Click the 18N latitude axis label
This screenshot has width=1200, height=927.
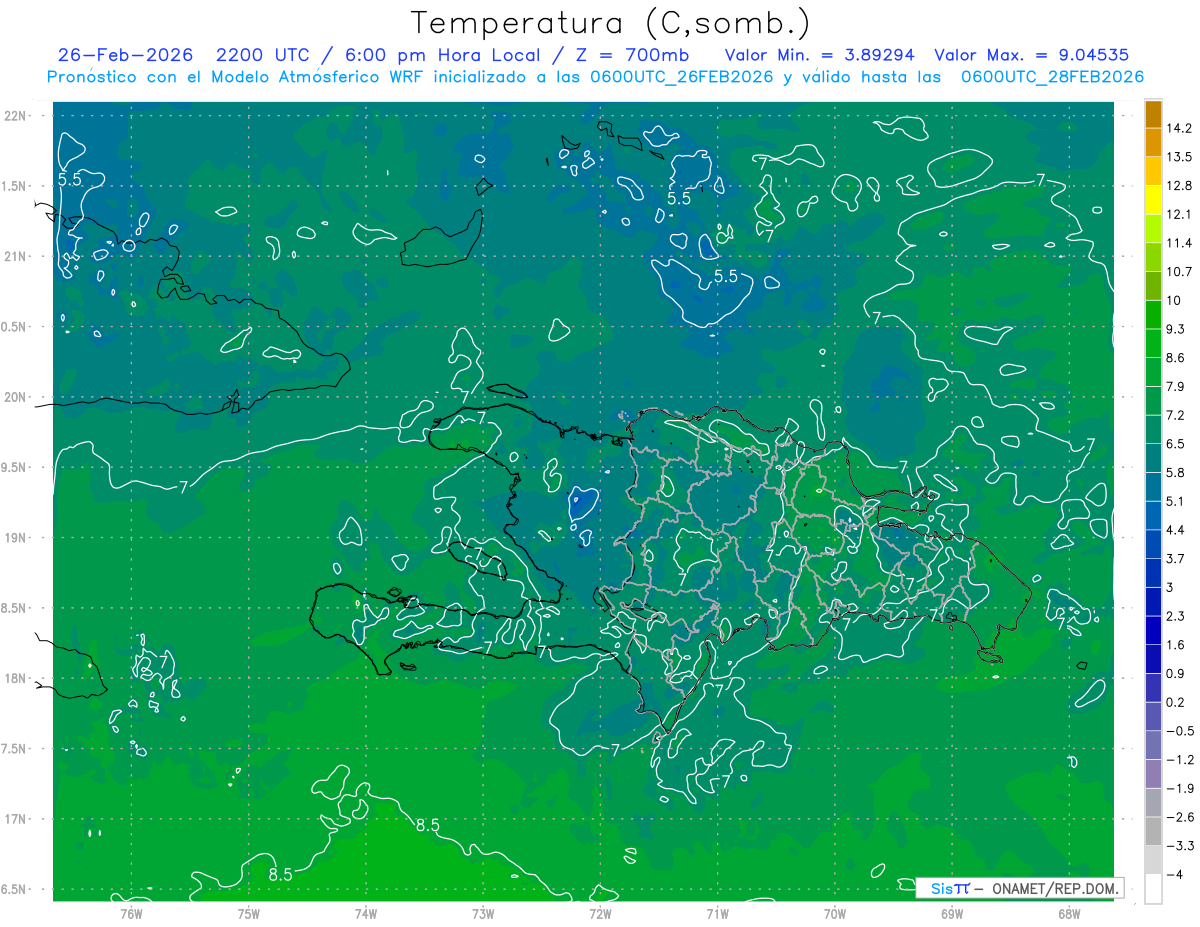(x=16, y=678)
